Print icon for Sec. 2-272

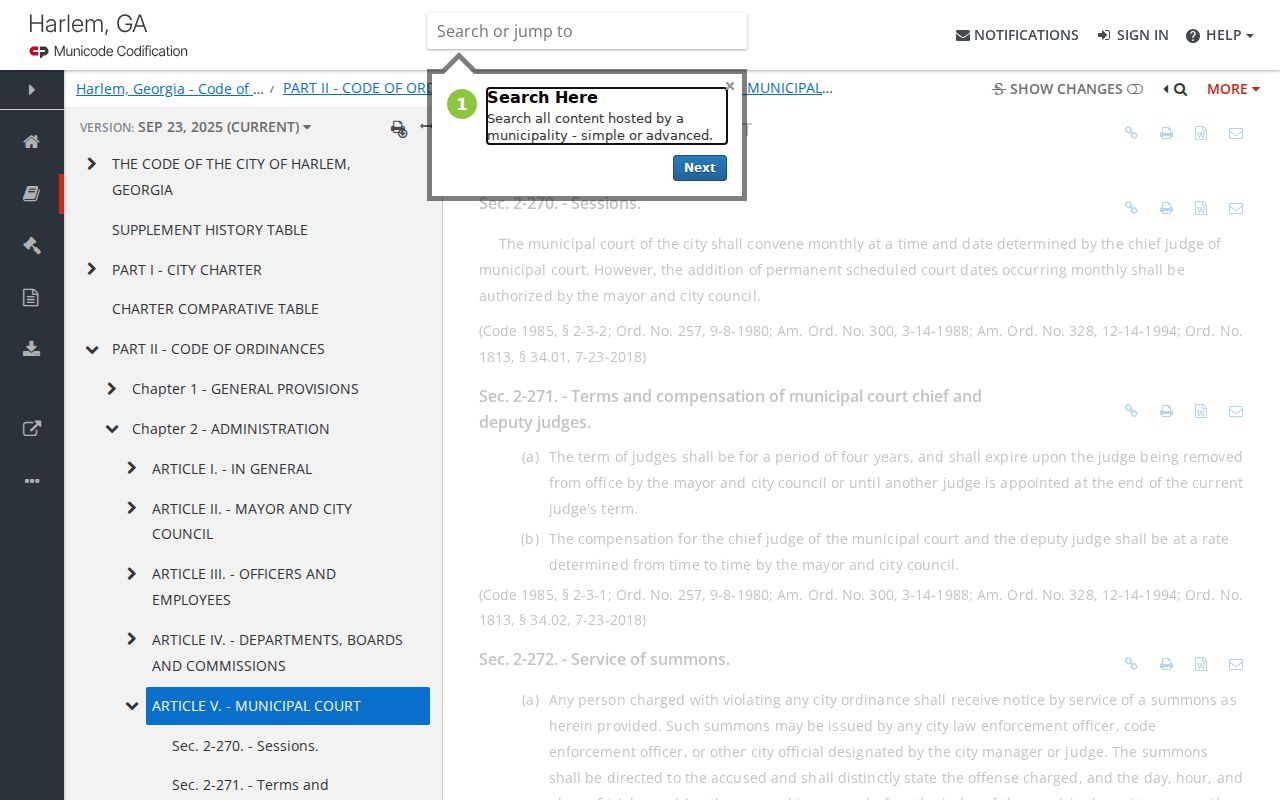tap(1166, 664)
